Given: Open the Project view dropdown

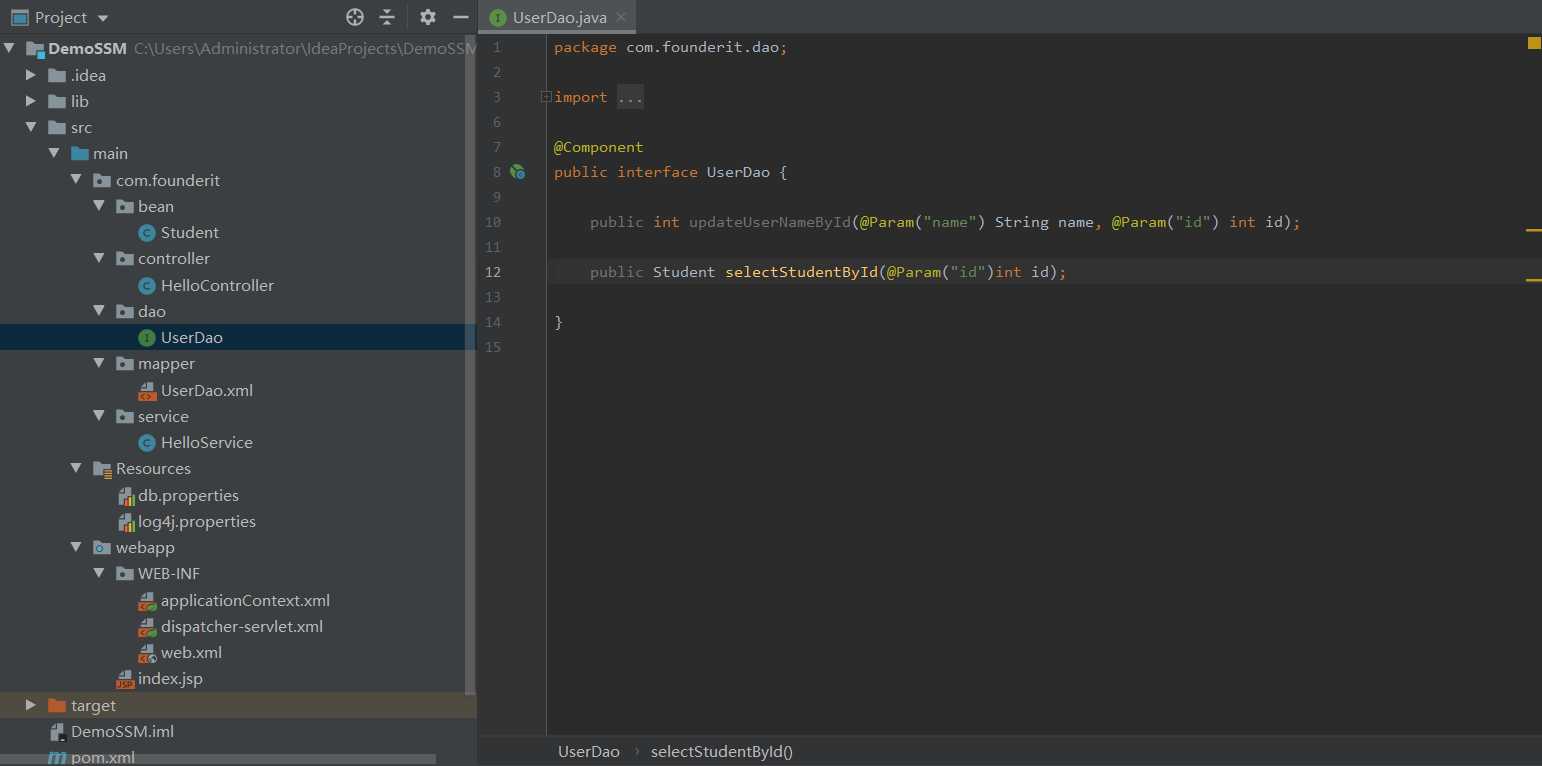Looking at the screenshot, I should pyautogui.click(x=103, y=18).
